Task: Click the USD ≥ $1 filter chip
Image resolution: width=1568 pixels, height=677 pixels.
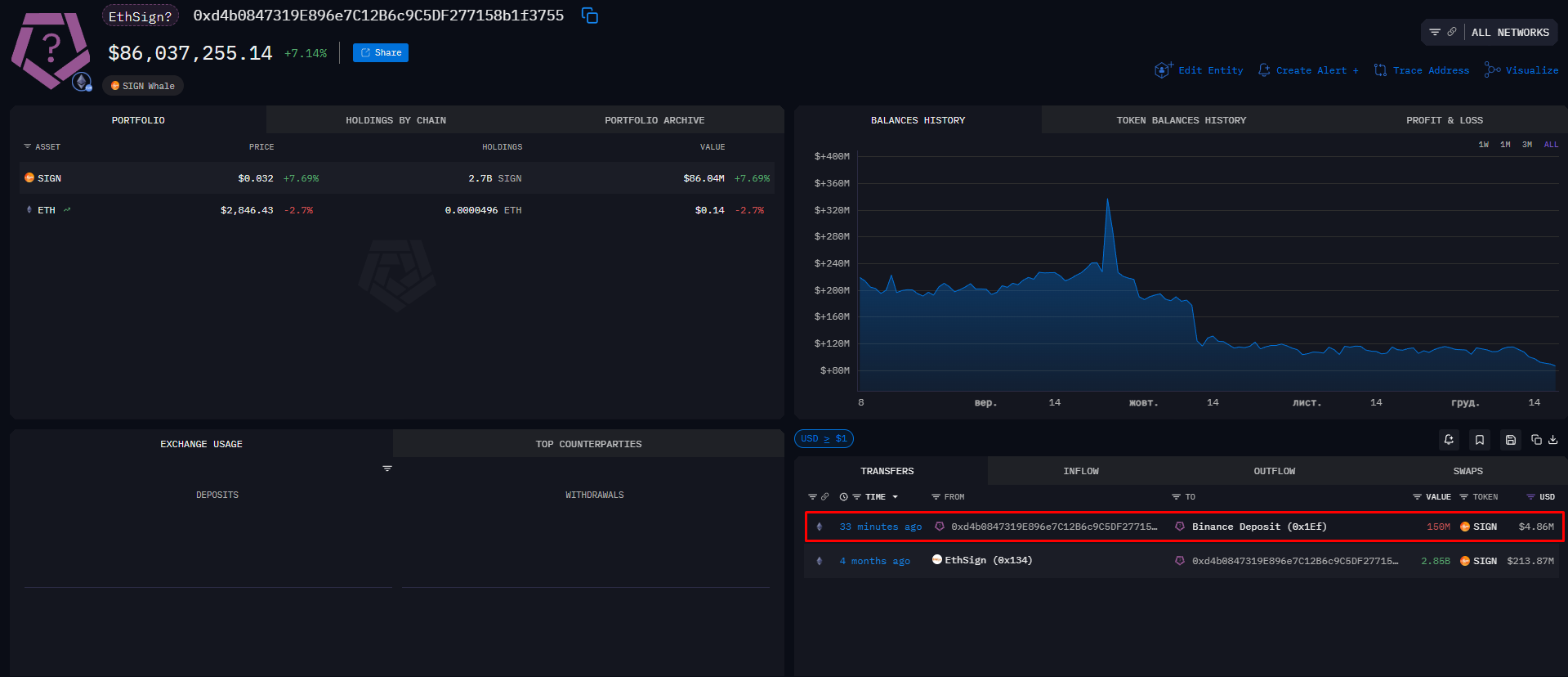Action: pyautogui.click(x=824, y=439)
